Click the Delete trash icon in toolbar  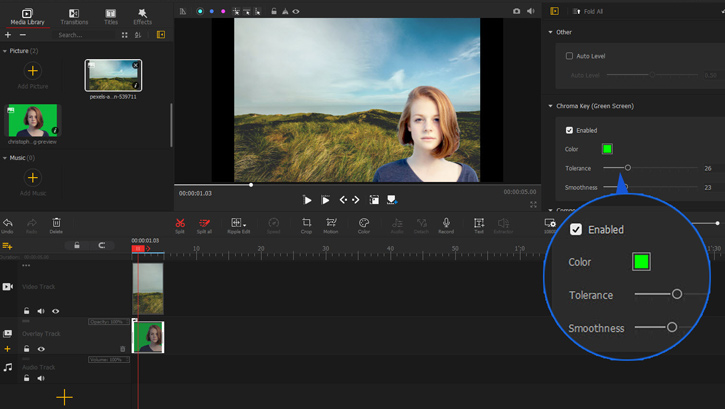click(x=56, y=223)
